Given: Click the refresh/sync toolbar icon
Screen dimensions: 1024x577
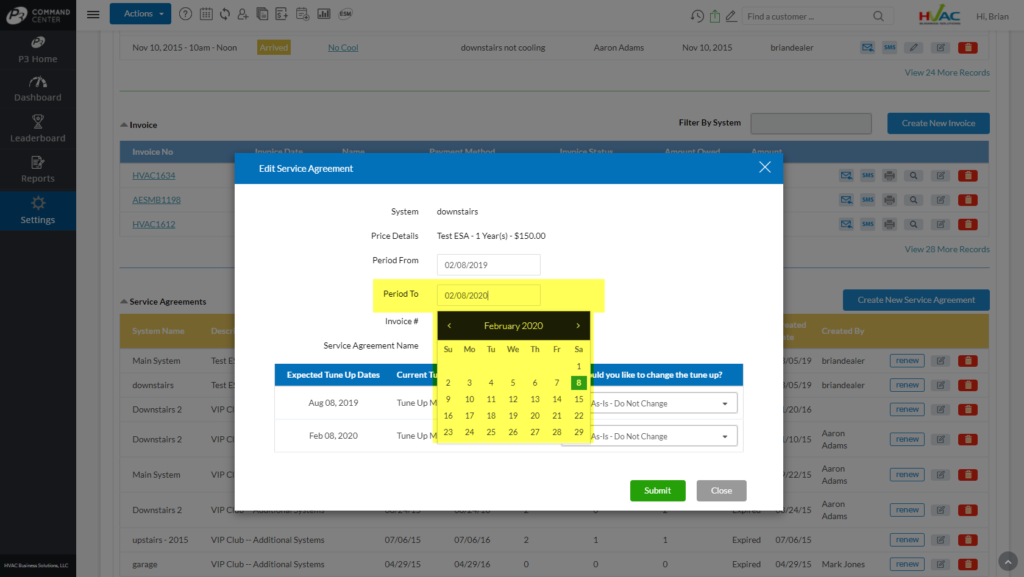Looking at the screenshot, I should pos(225,13).
